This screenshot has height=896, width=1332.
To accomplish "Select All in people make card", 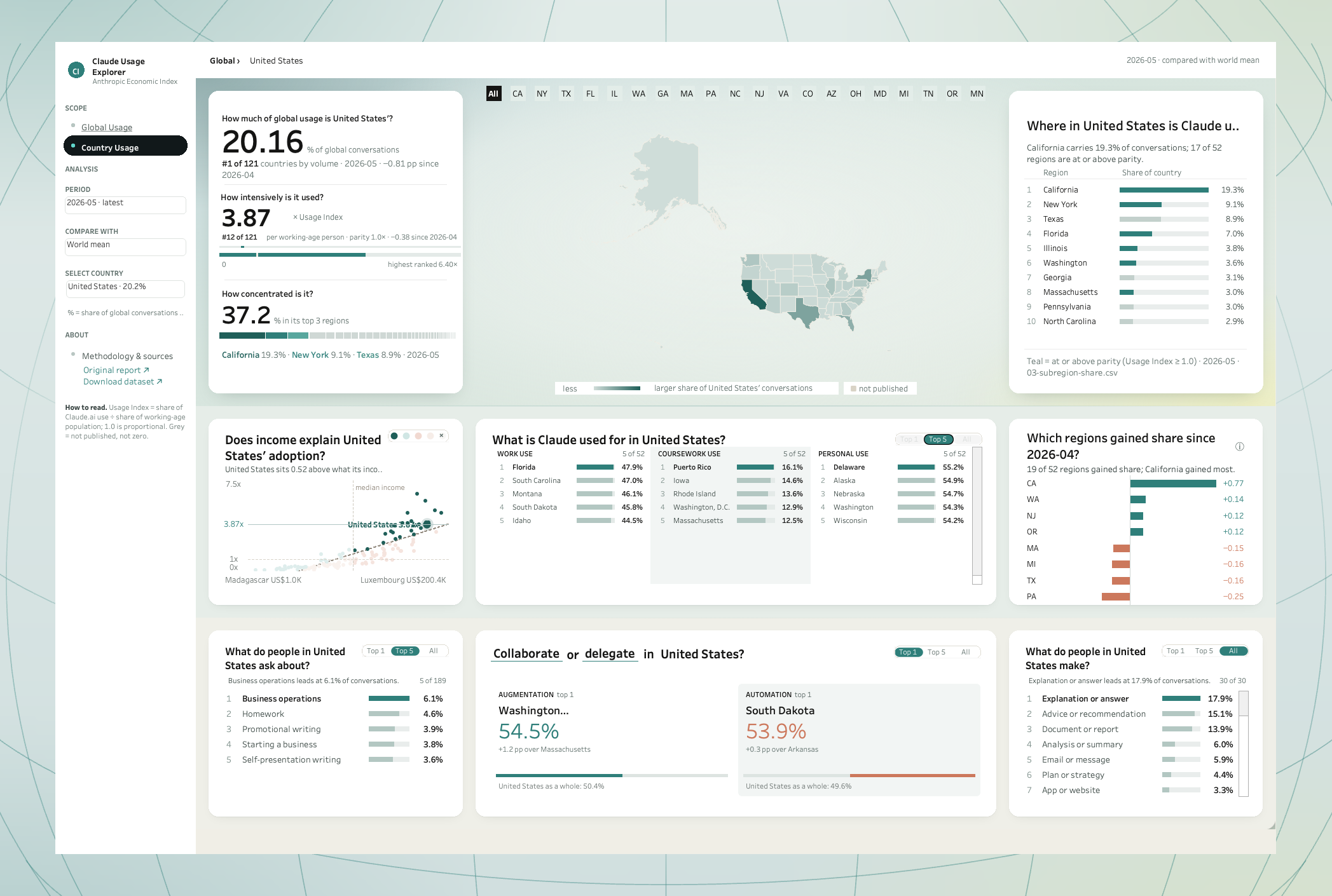I will pyautogui.click(x=1233, y=651).
